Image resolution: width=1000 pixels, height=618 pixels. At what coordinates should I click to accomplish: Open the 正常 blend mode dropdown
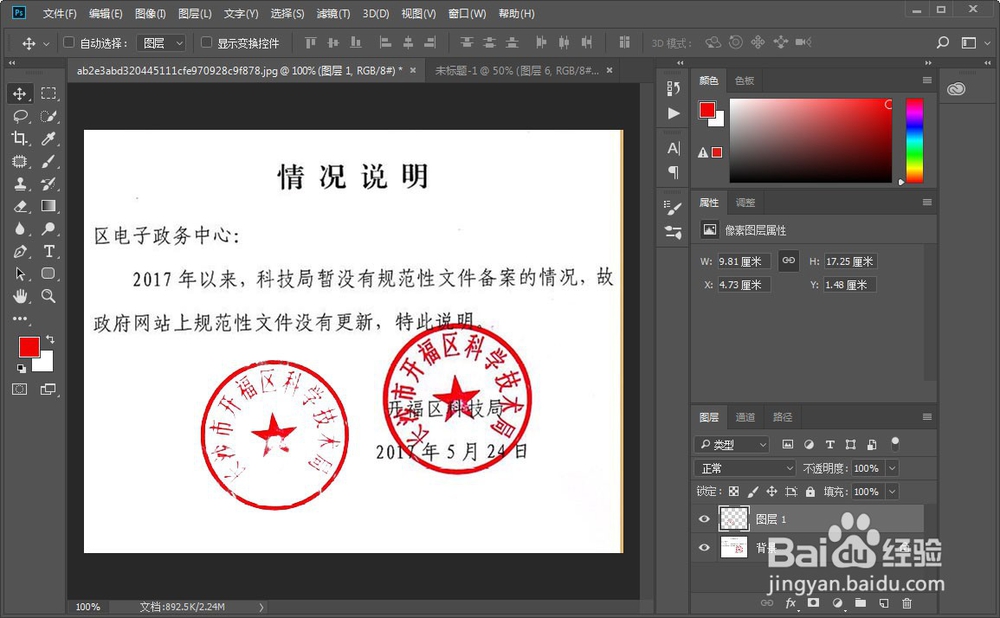click(745, 467)
